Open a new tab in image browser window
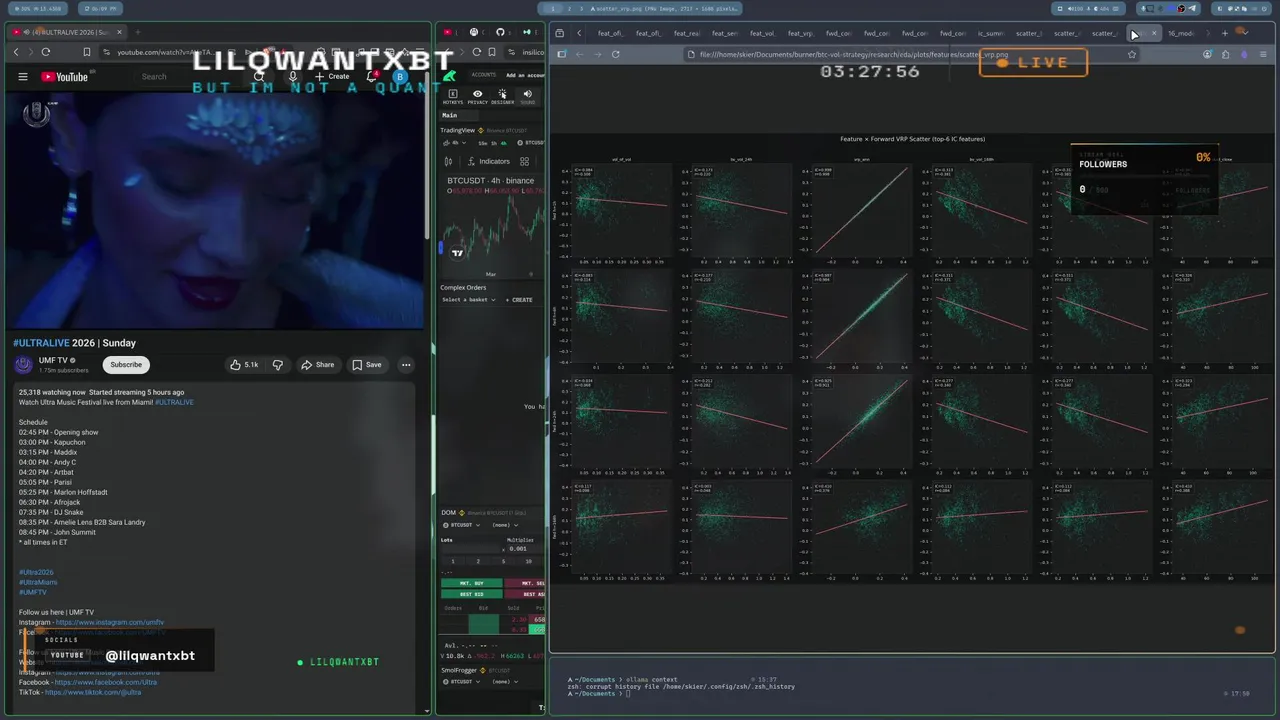Screen dimensions: 1280x720 click(x=1224, y=33)
